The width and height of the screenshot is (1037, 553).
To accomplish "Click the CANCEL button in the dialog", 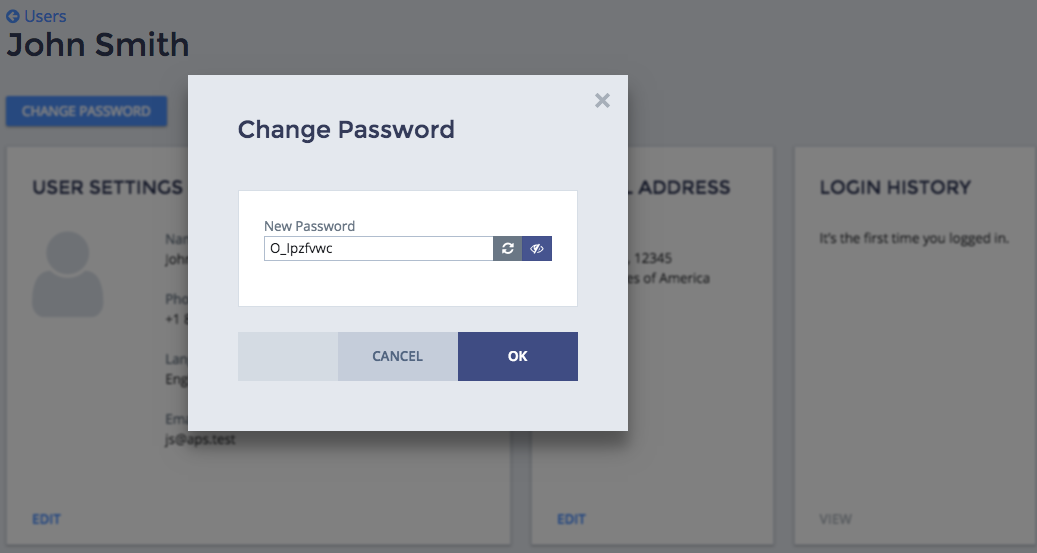I will [397, 356].
